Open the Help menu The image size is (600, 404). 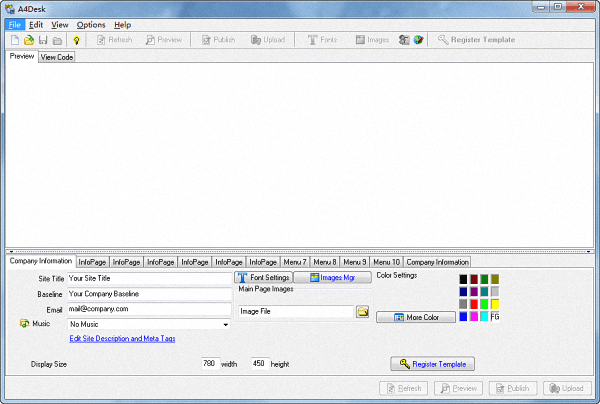(122, 24)
